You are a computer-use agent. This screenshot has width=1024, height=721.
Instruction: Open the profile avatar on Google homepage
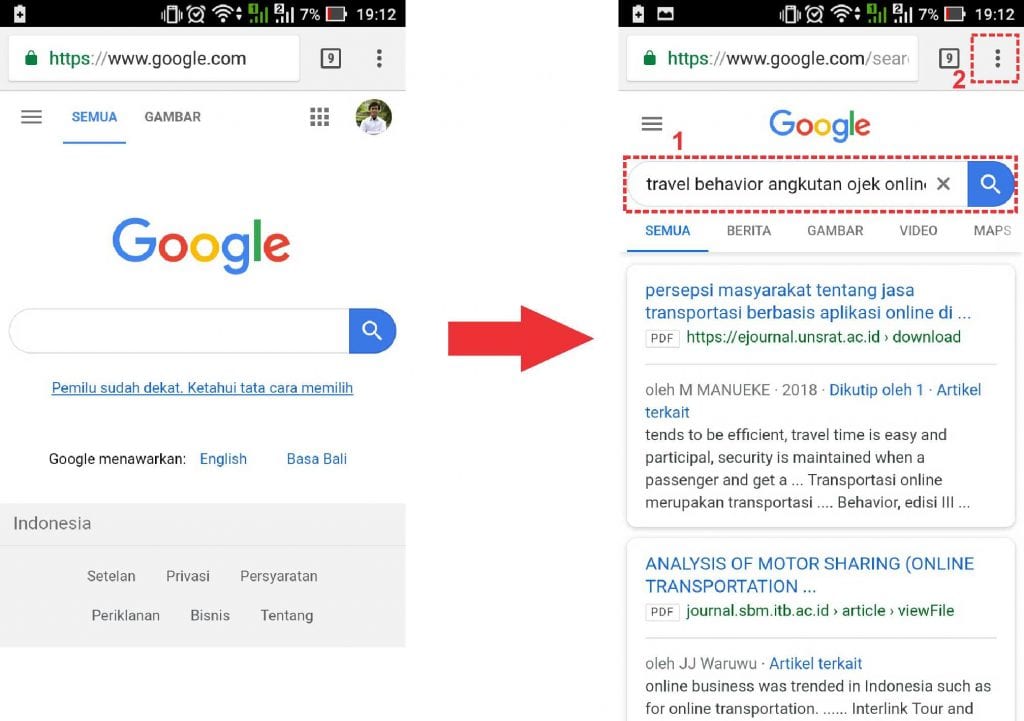(374, 117)
